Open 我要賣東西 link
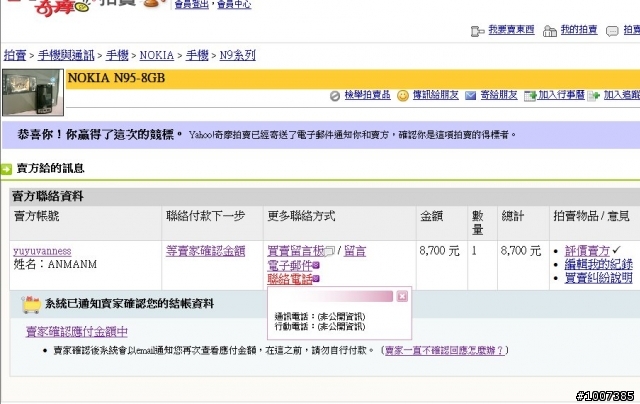 click(511, 30)
